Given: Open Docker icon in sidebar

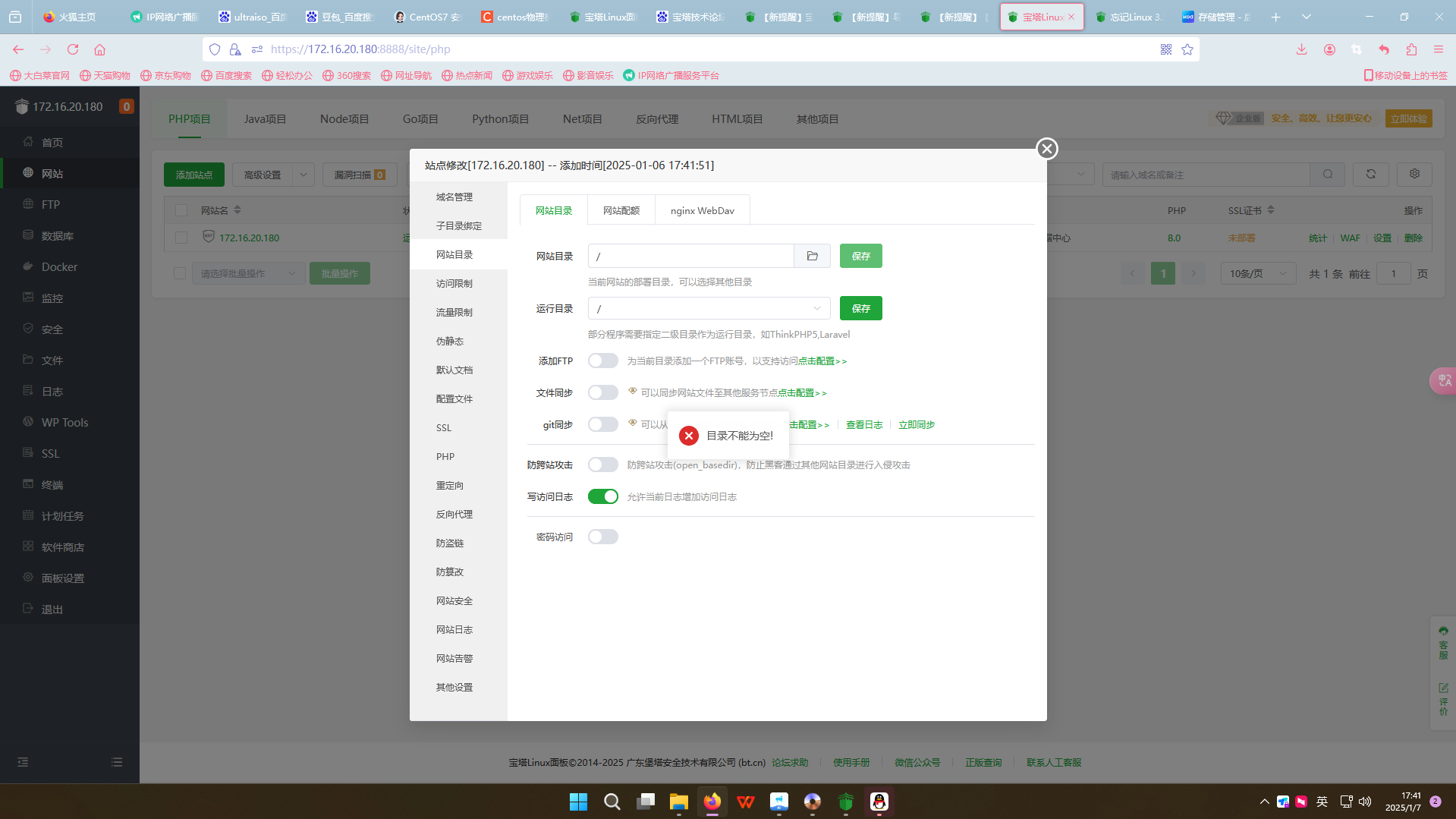Looking at the screenshot, I should coord(28,266).
